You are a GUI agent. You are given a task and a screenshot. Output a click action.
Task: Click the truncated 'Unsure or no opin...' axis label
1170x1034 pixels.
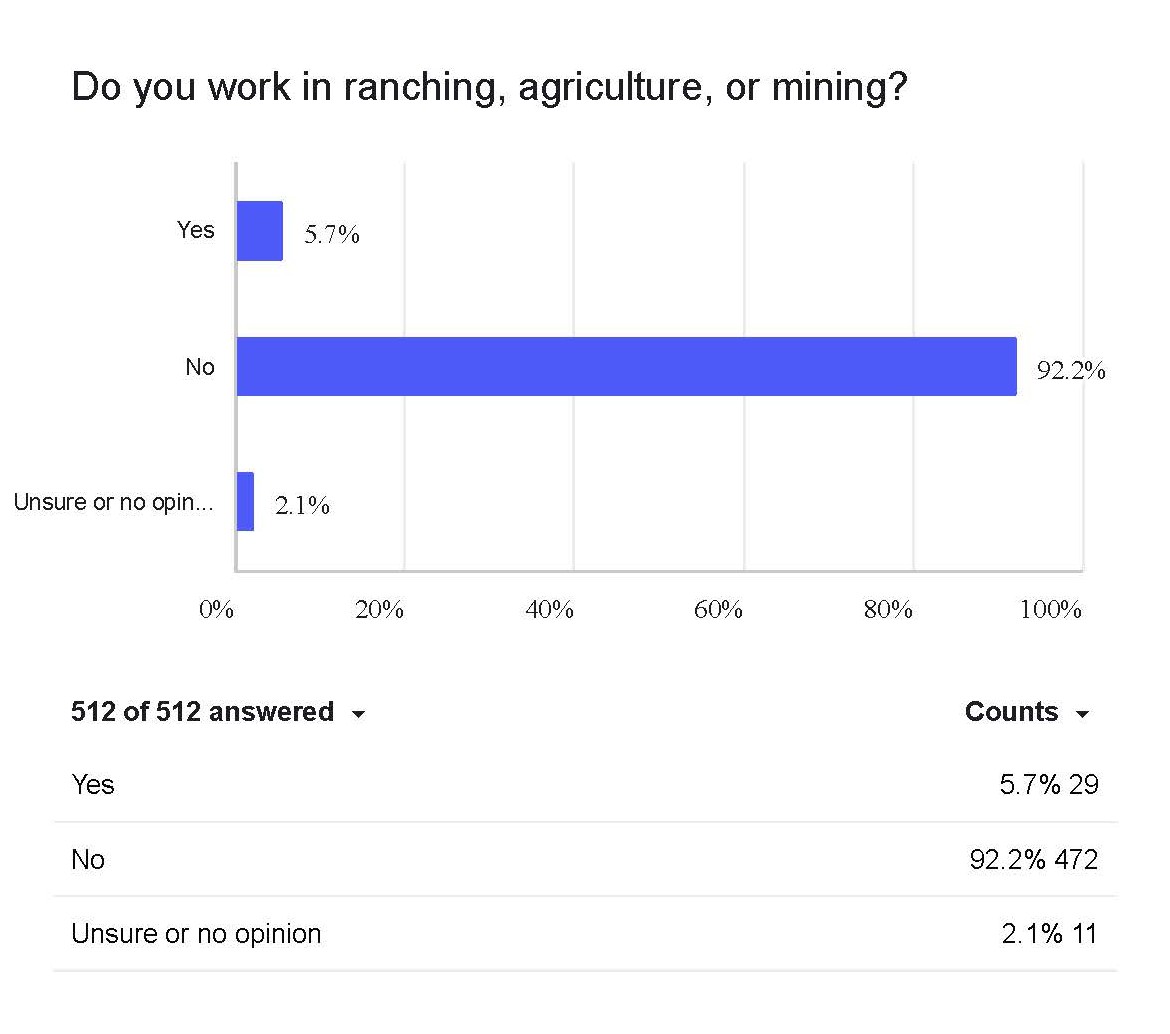click(113, 502)
